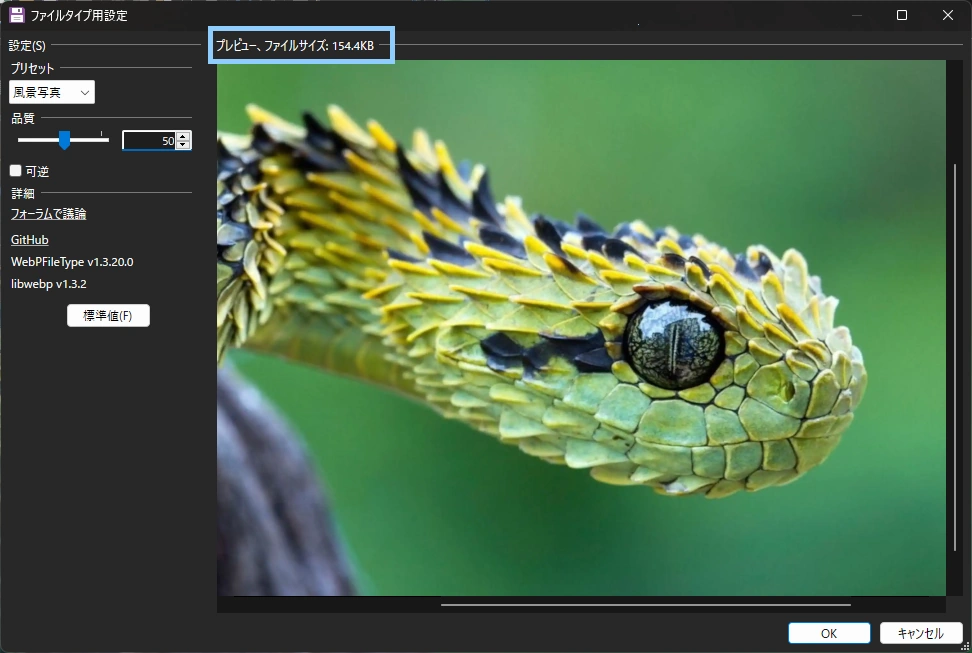Decrease quality with the down stepper arrow
The width and height of the screenshot is (972, 653).
click(x=183, y=145)
